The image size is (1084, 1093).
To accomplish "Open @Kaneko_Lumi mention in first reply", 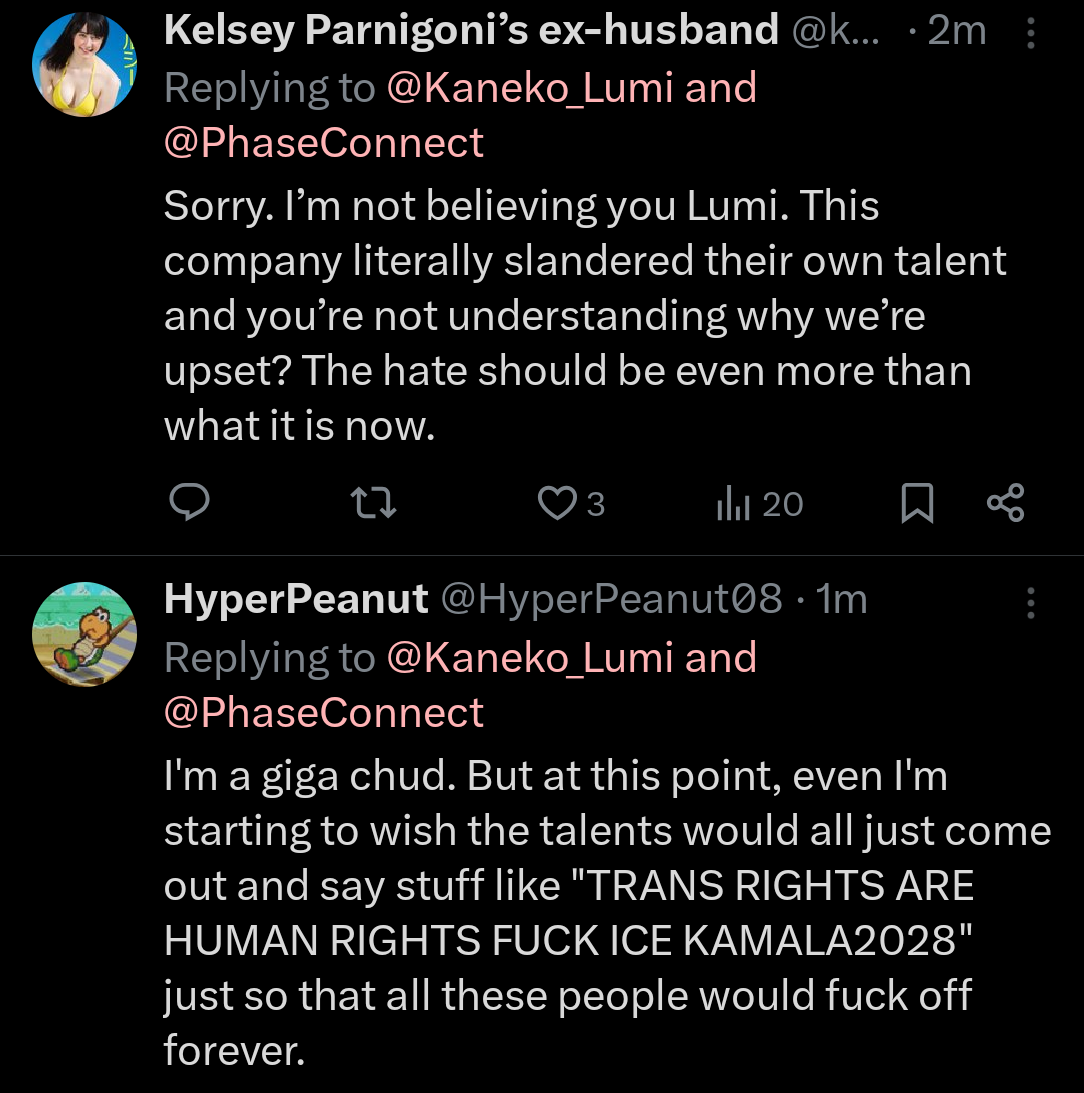I will tap(528, 88).
